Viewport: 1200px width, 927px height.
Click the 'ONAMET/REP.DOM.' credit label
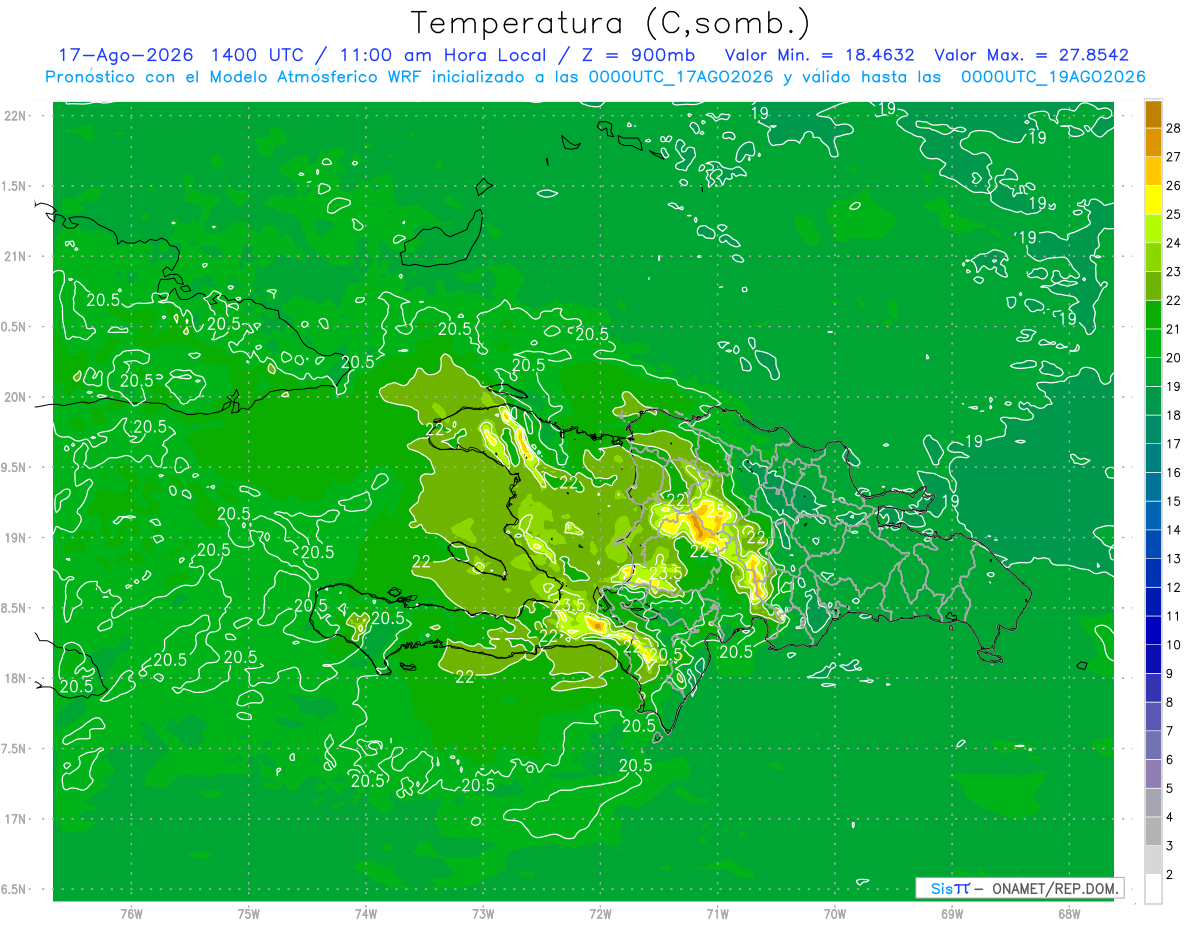point(1054,888)
